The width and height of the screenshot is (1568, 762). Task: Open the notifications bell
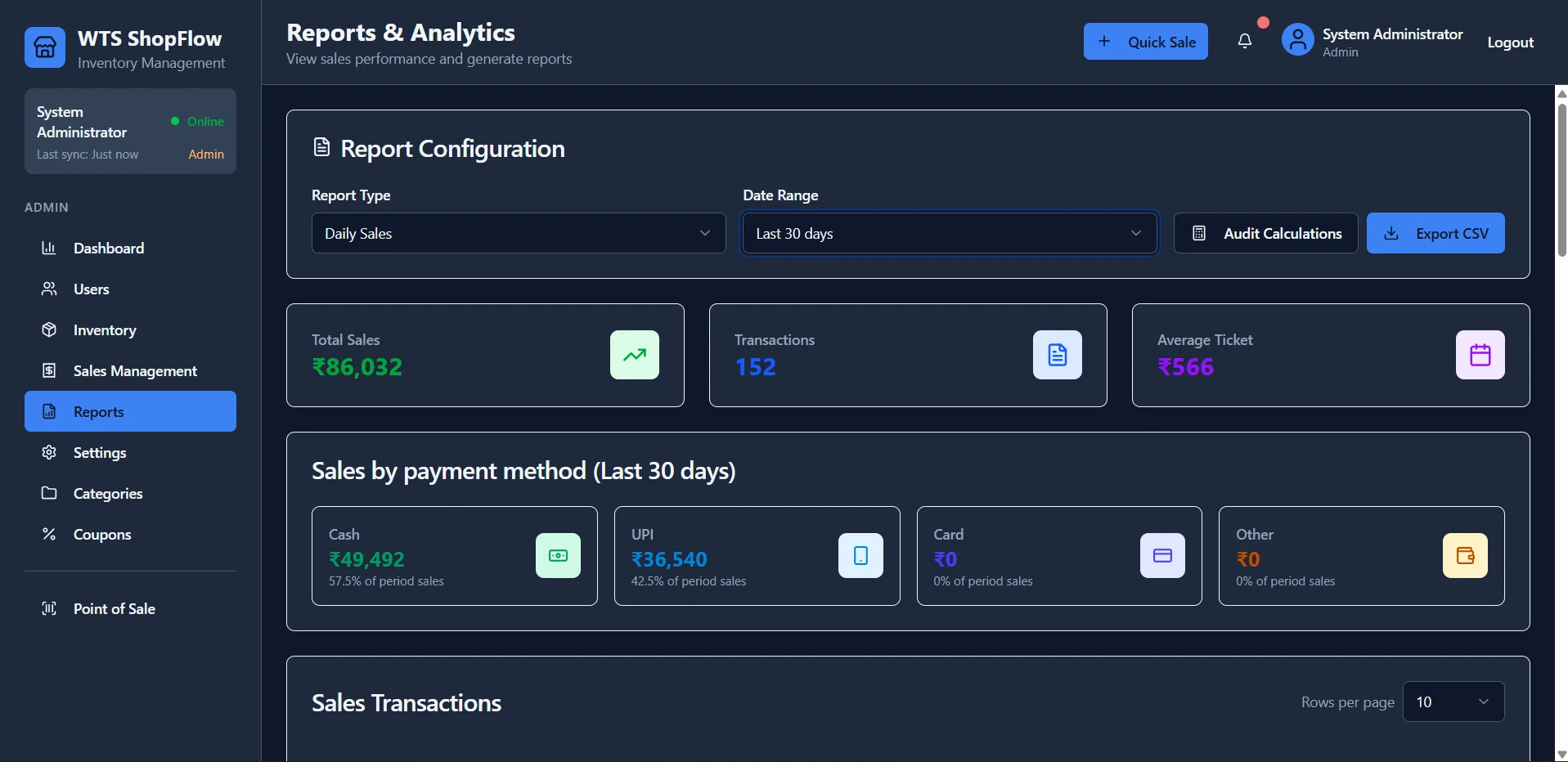point(1244,41)
